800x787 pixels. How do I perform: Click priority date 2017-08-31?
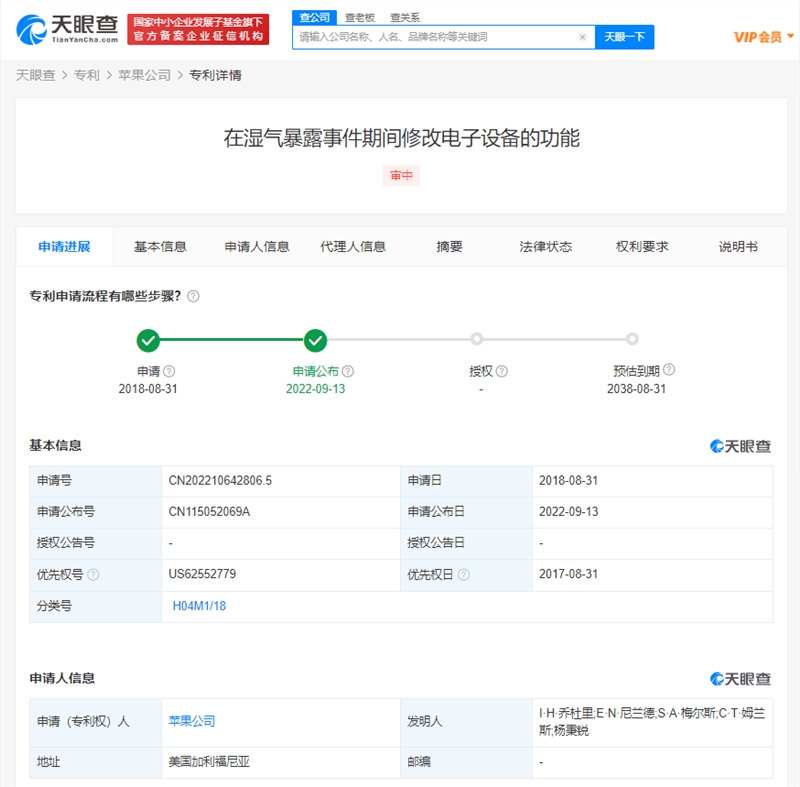tap(568, 574)
